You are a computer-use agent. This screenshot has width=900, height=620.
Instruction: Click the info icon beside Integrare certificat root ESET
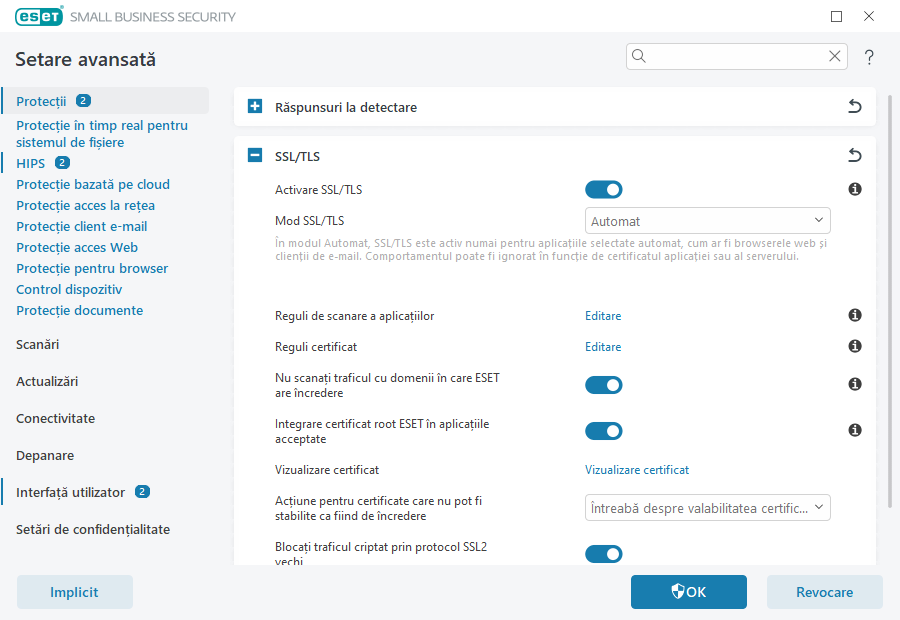click(855, 430)
